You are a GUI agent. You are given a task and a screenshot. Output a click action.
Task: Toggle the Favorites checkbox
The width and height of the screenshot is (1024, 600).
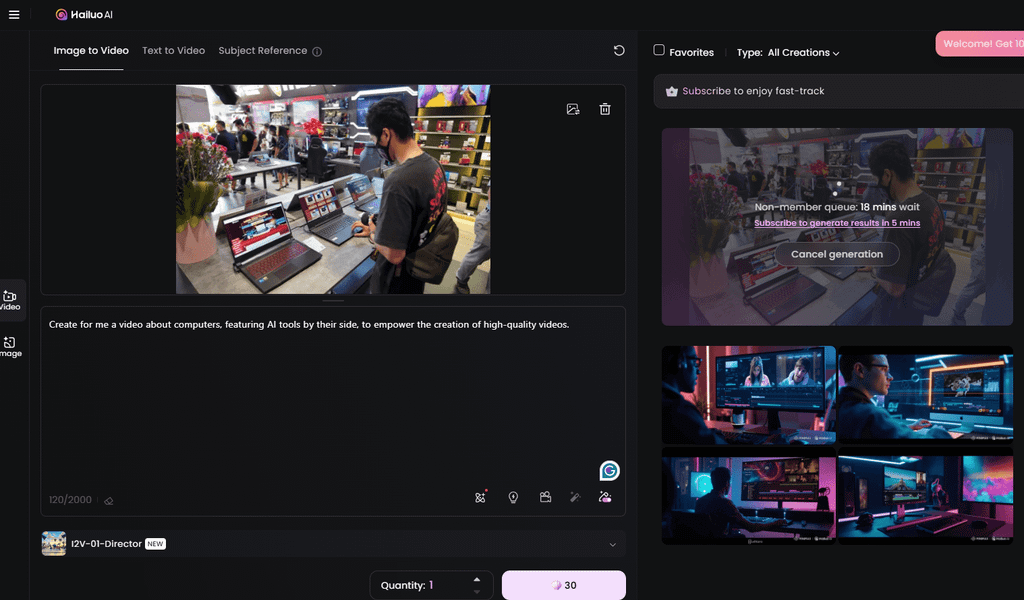pos(659,50)
